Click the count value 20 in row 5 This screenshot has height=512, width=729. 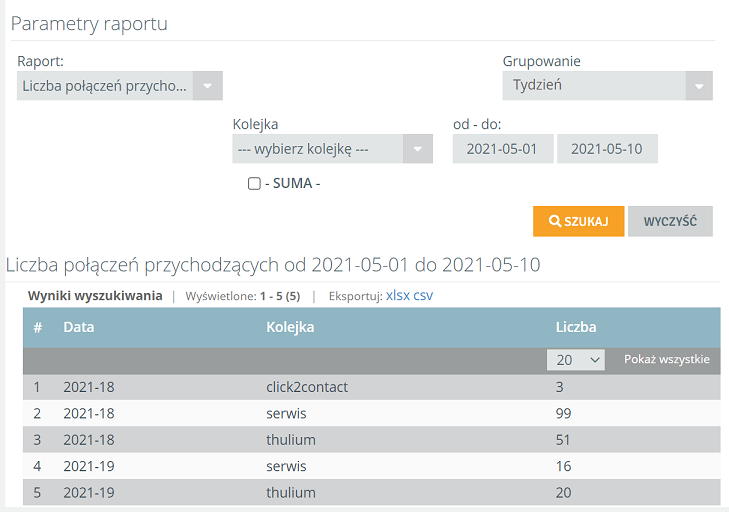coord(563,493)
